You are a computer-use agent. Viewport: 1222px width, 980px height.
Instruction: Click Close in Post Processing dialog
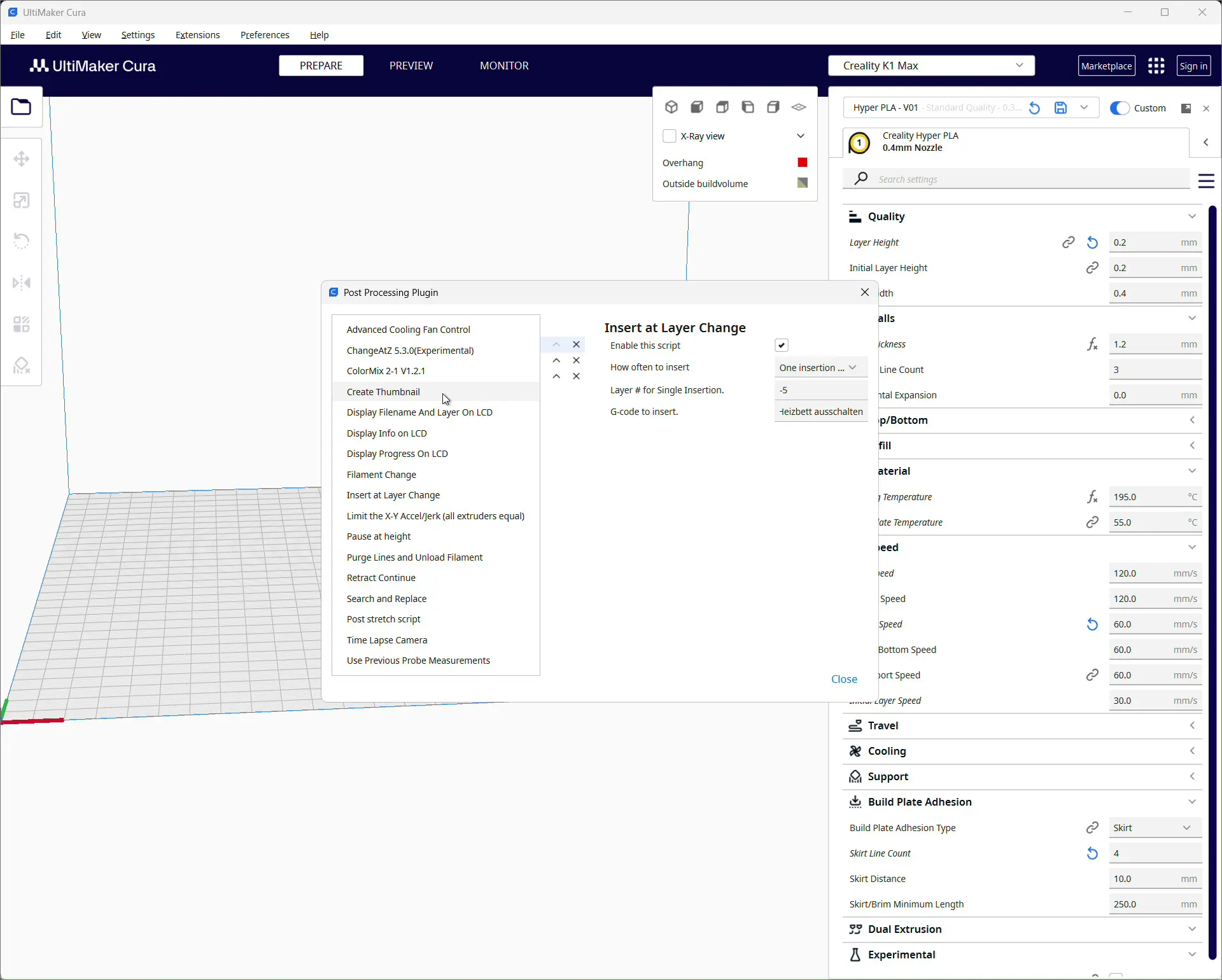[844, 679]
